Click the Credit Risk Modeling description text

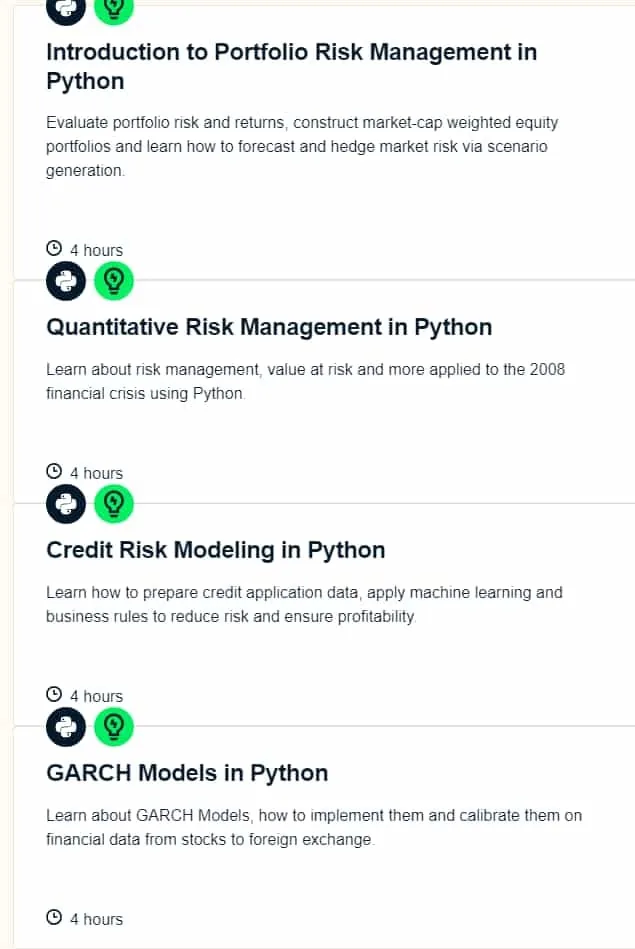tap(304, 605)
